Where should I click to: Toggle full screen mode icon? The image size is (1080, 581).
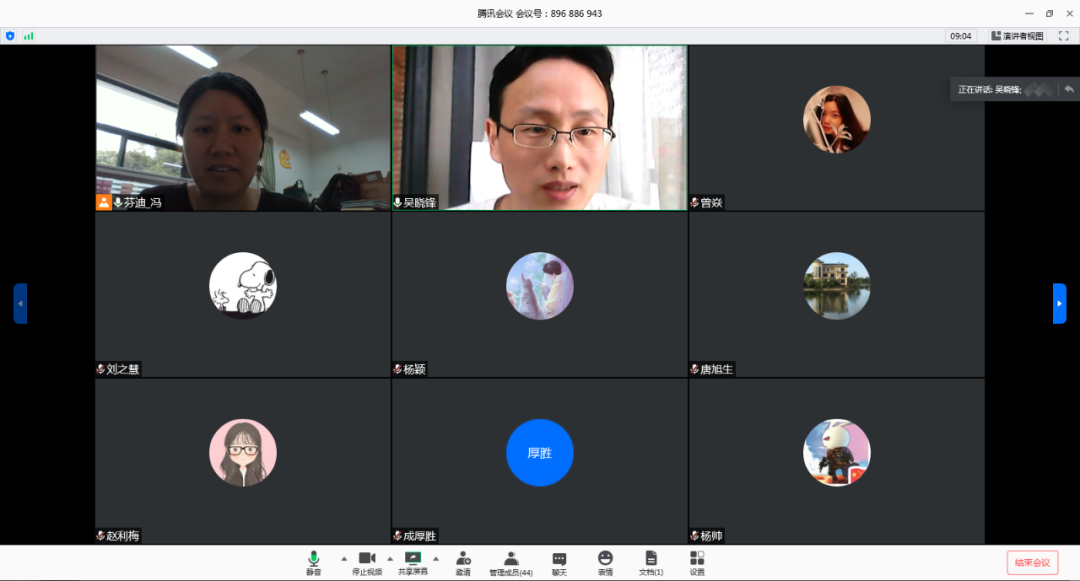coord(1063,36)
